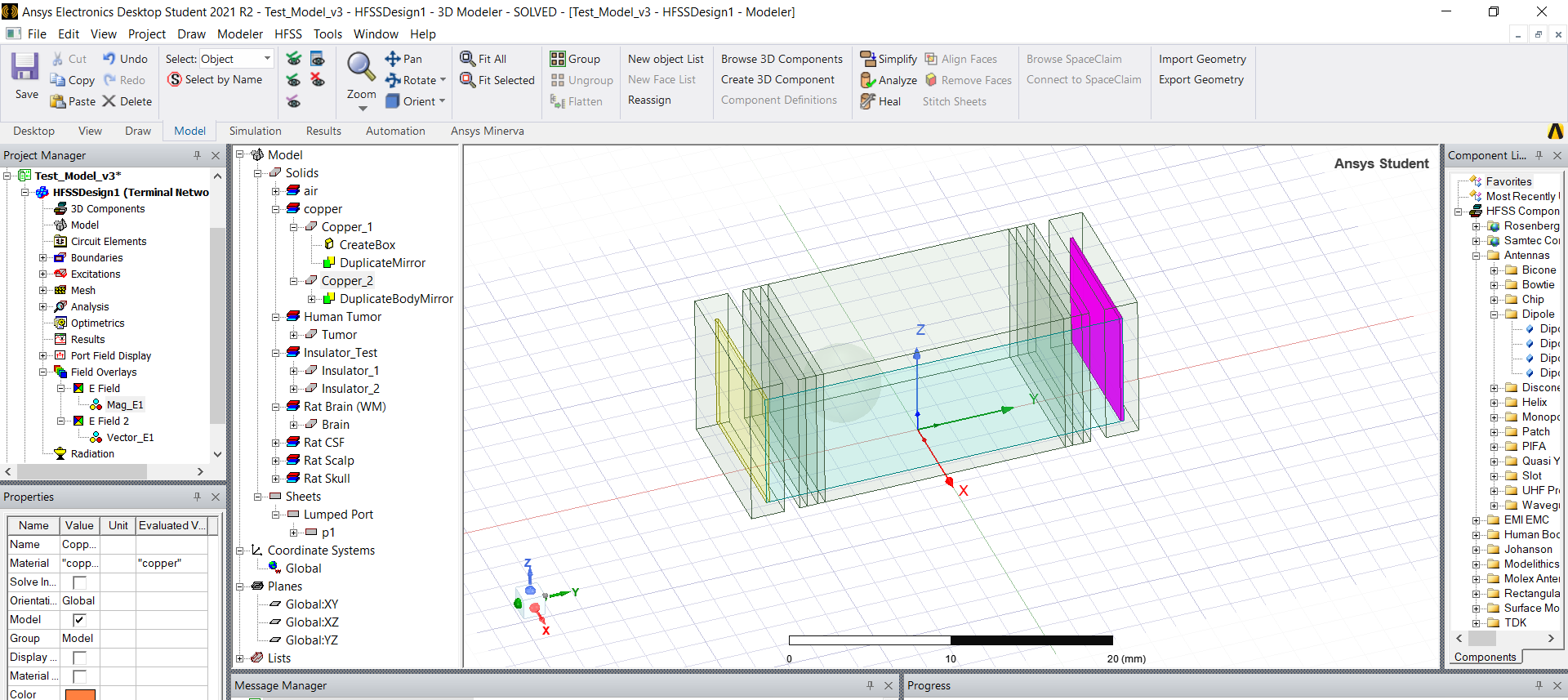Click Browse 3D Components button

click(782, 59)
